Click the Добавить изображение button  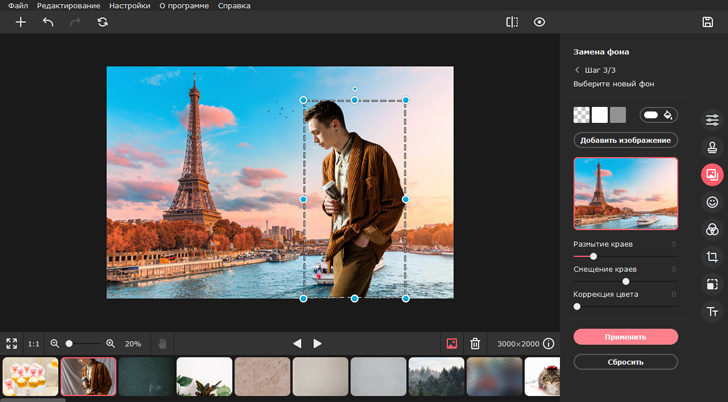click(625, 140)
